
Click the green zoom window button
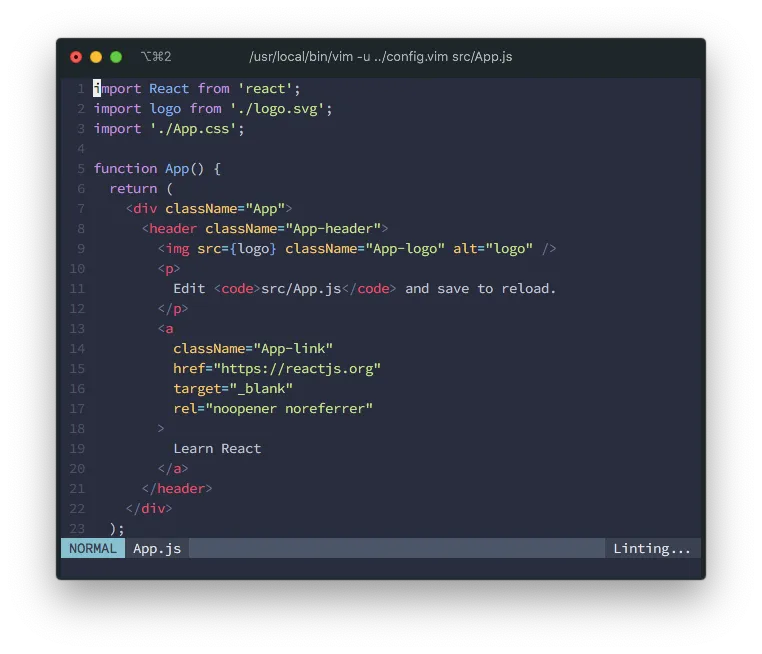click(116, 57)
